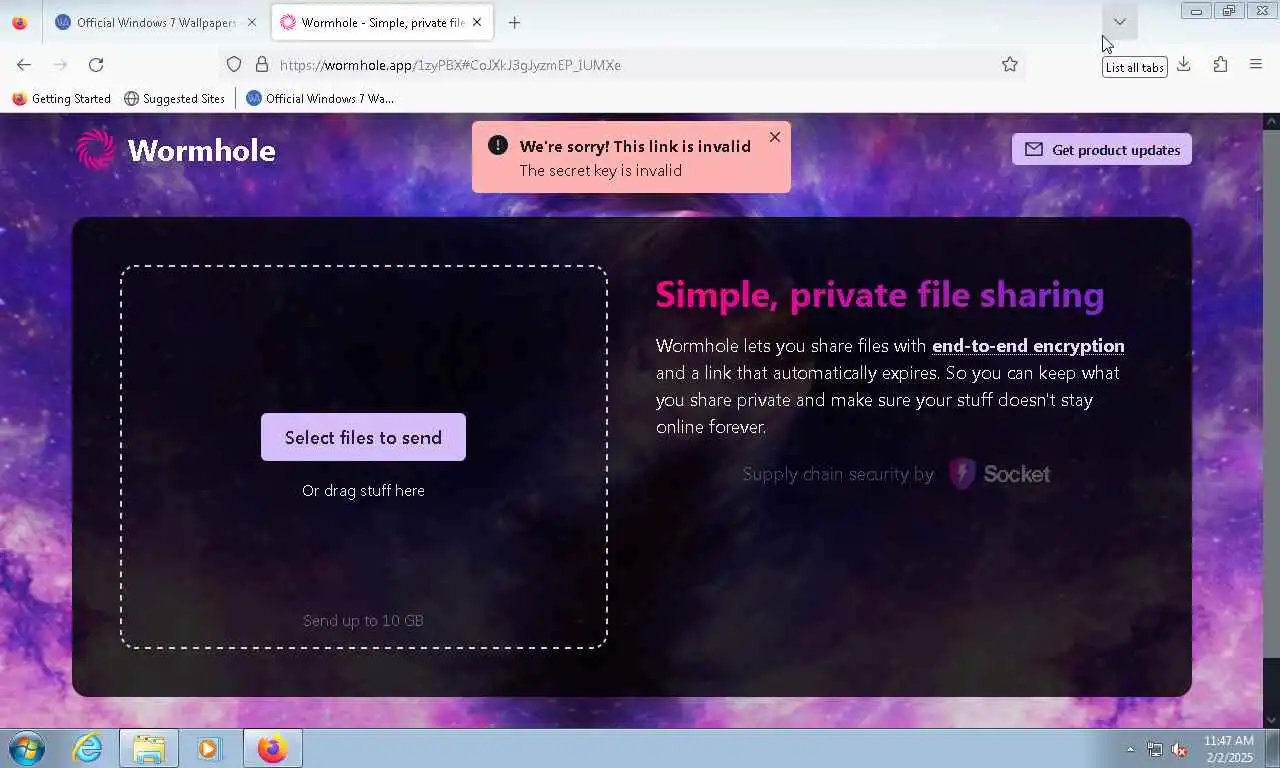The height and width of the screenshot is (768, 1280).
Task: Open the Downloads panel
Action: click(1184, 64)
